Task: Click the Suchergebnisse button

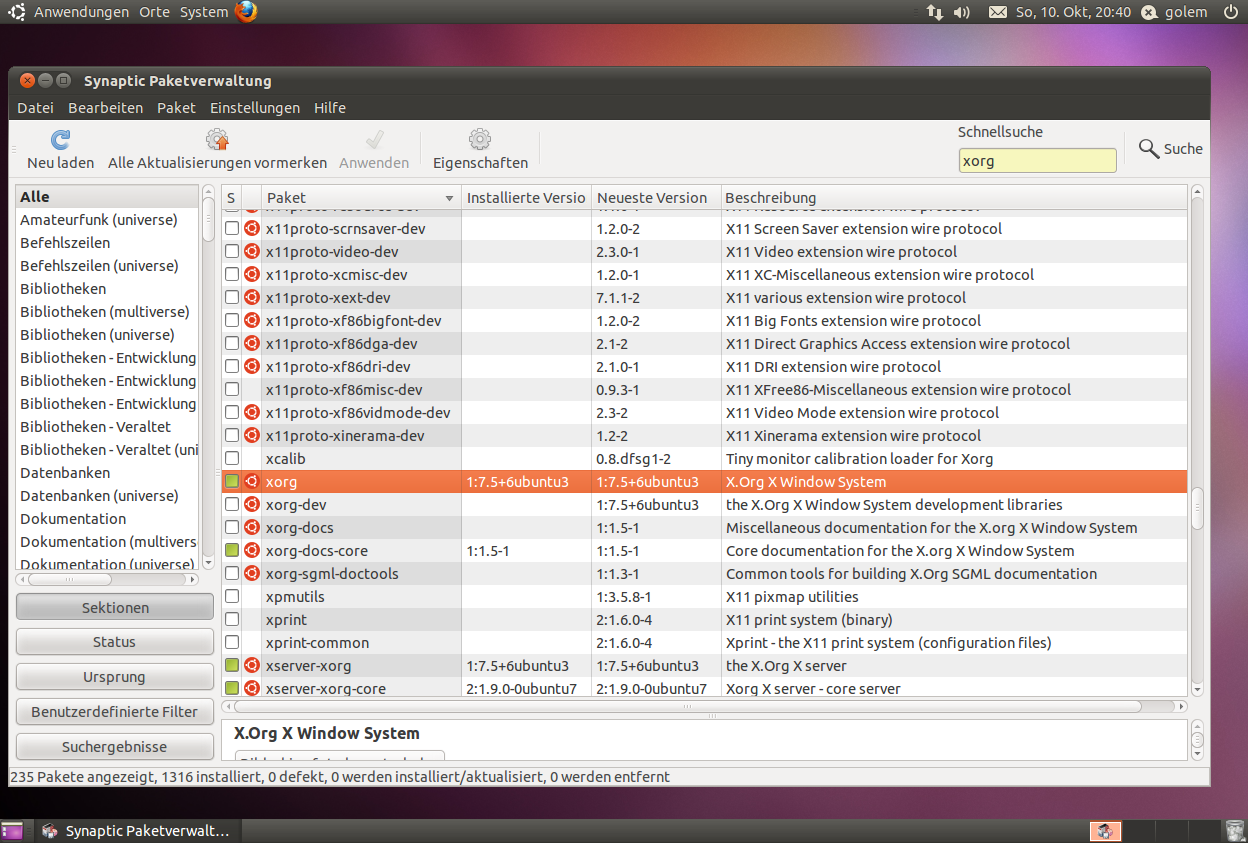Action: tap(115, 747)
